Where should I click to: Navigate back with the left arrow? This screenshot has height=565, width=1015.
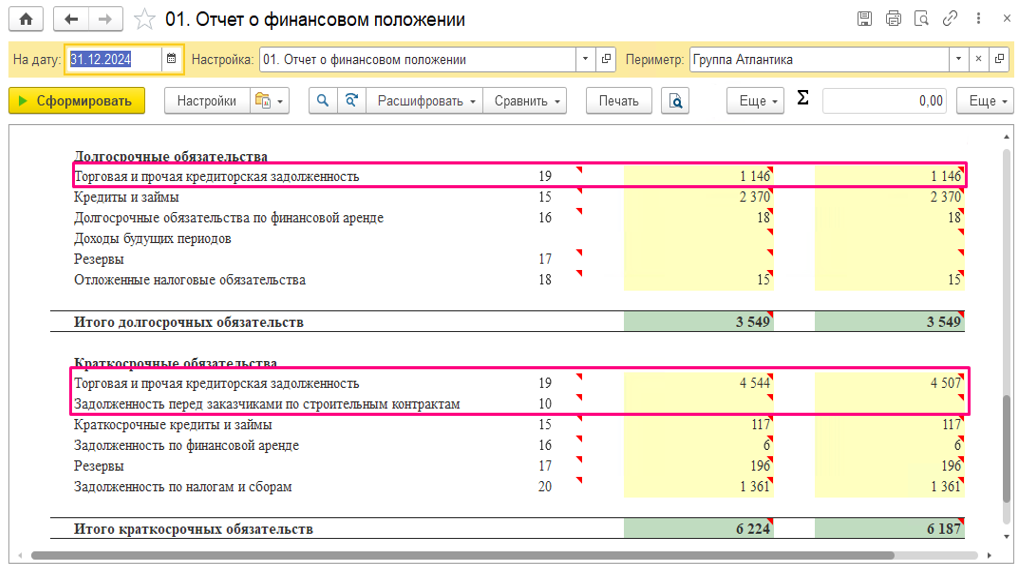pos(71,19)
